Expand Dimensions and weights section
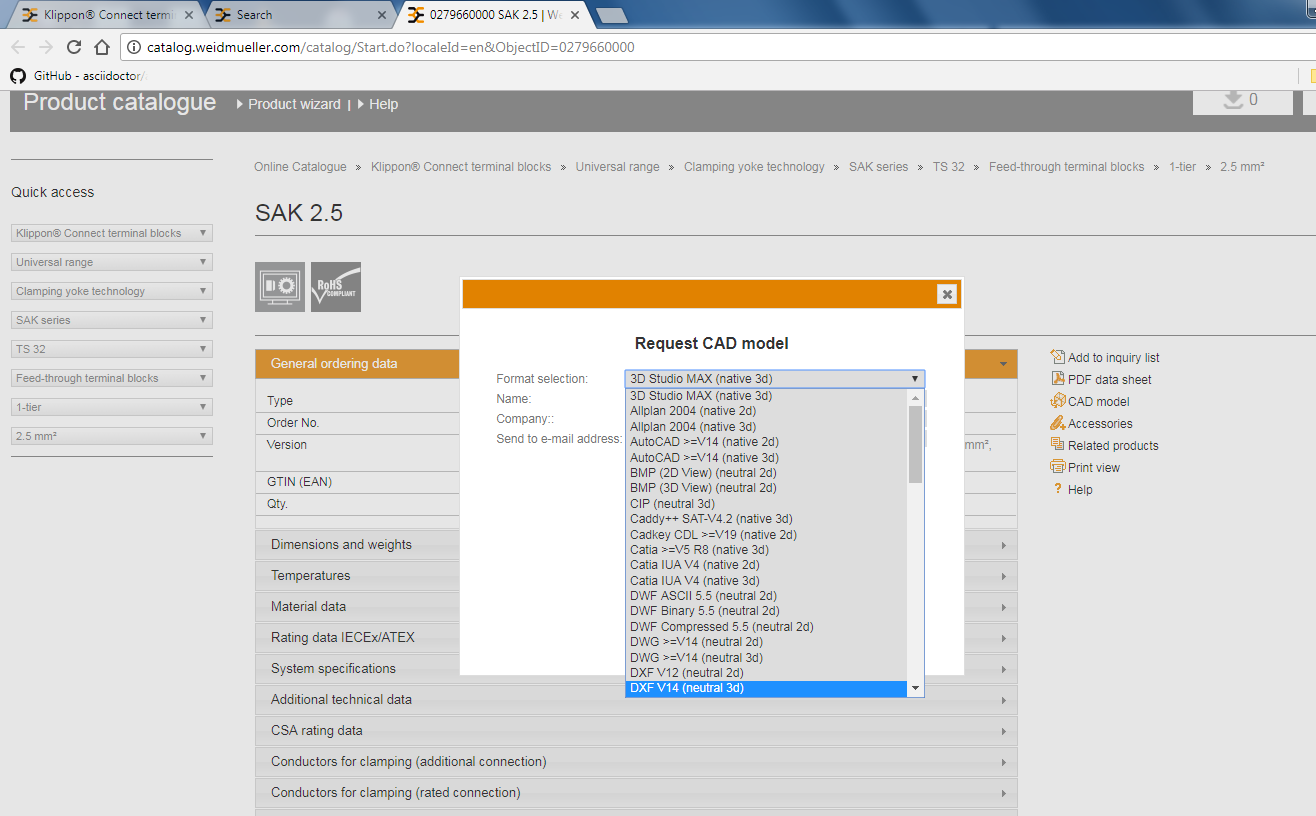The image size is (1316, 816). (636, 545)
